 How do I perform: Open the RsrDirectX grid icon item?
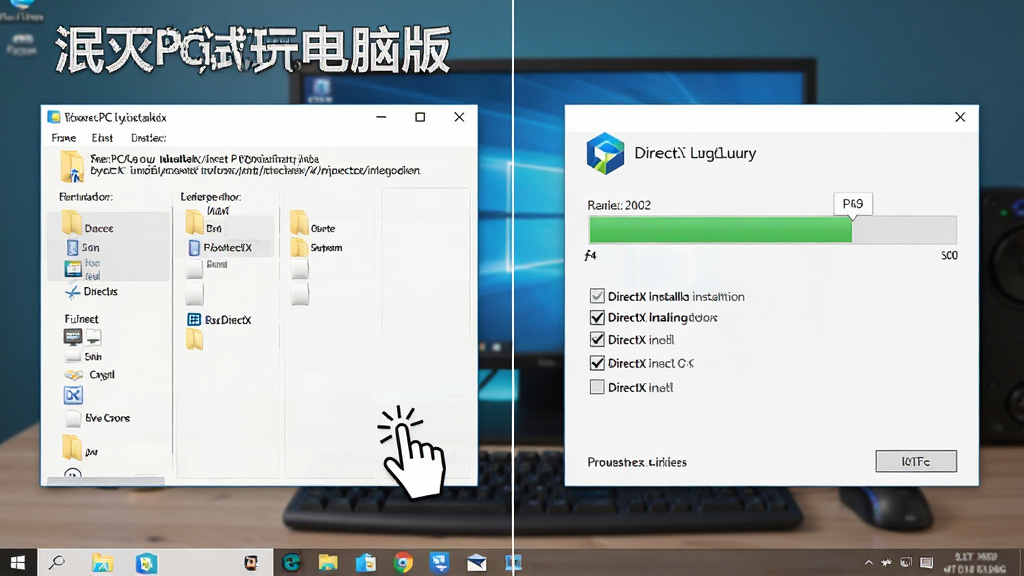coord(219,320)
